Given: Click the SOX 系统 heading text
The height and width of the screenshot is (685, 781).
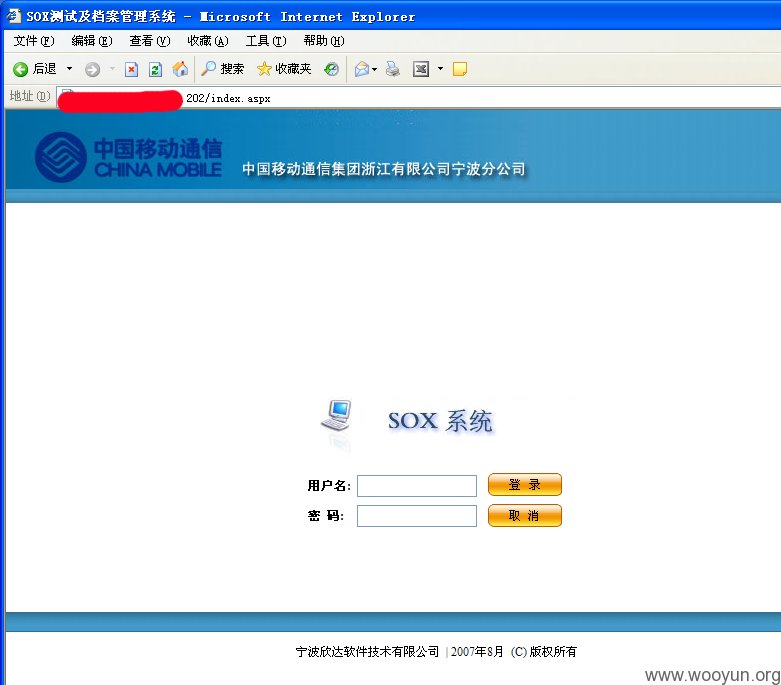Looking at the screenshot, I should 440,421.
